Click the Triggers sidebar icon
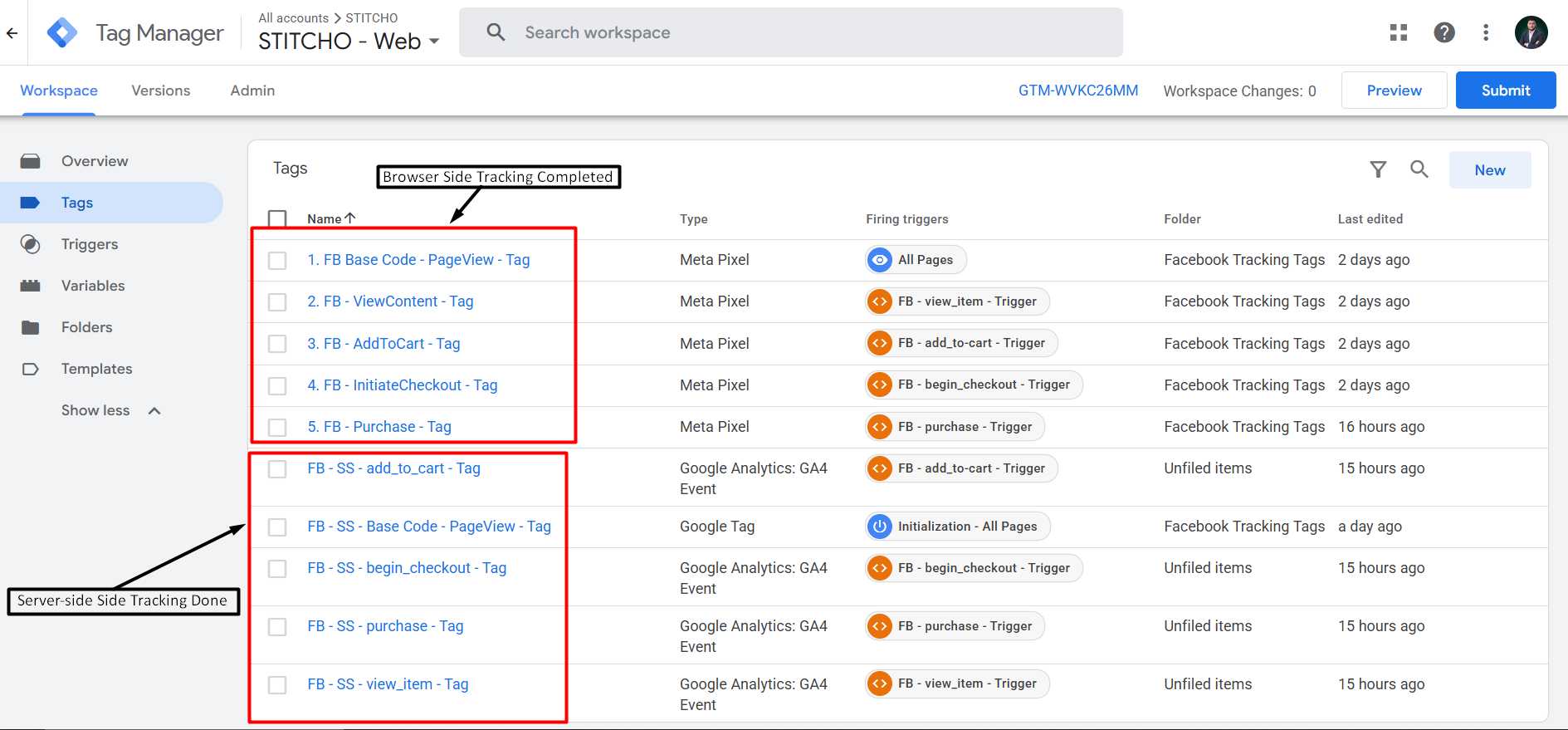This screenshot has height=730, width=1568. pos(31,244)
